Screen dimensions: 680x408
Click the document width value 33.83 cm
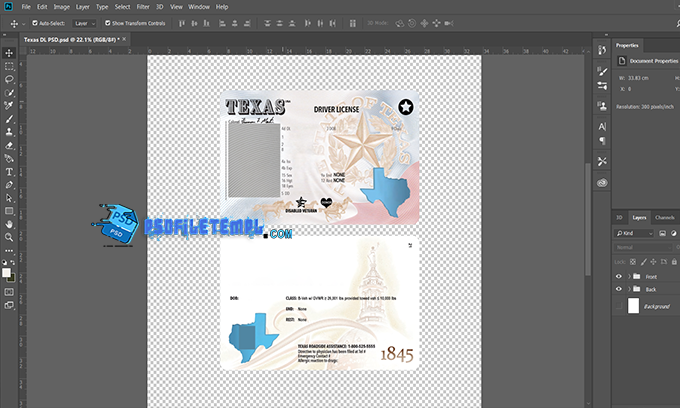638,78
